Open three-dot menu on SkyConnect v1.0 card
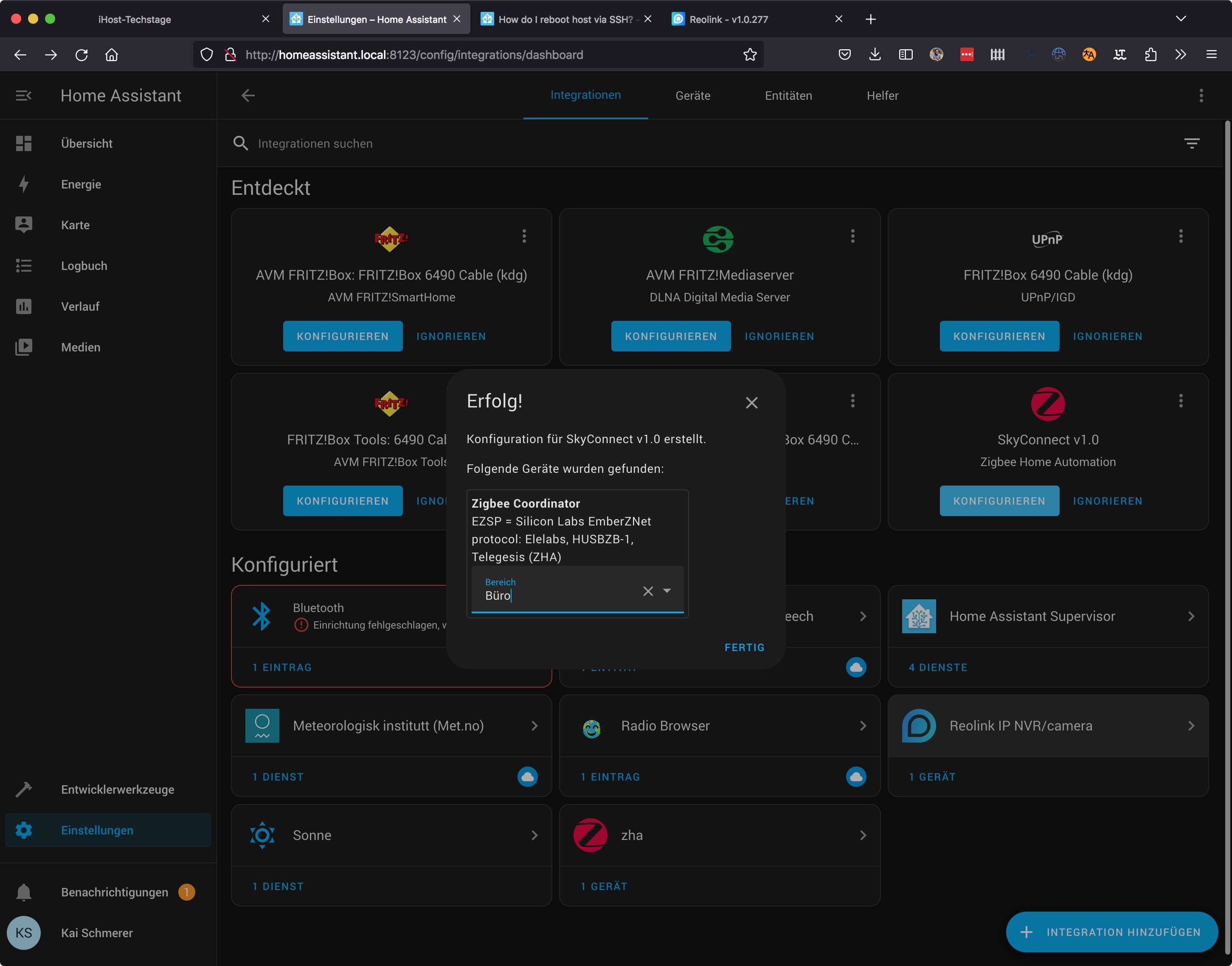Screen dimensions: 1232x966 click(x=1181, y=401)
